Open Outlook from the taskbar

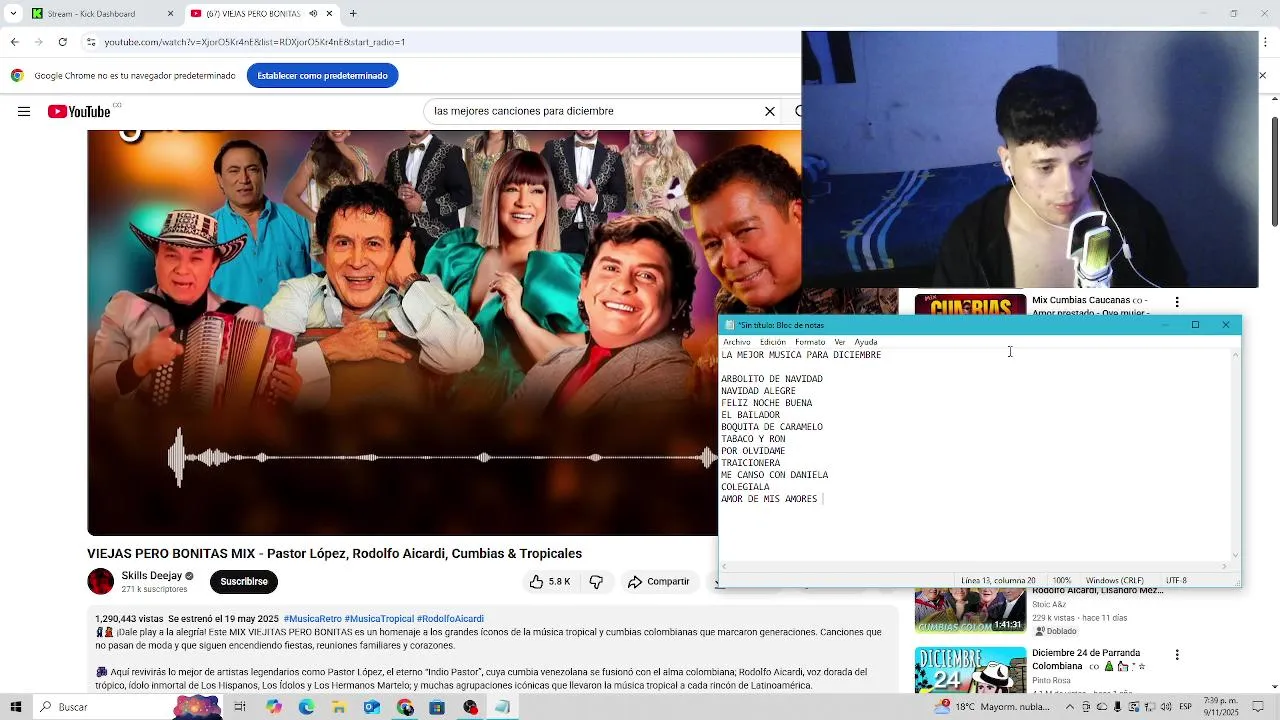(x=372, y=707)
